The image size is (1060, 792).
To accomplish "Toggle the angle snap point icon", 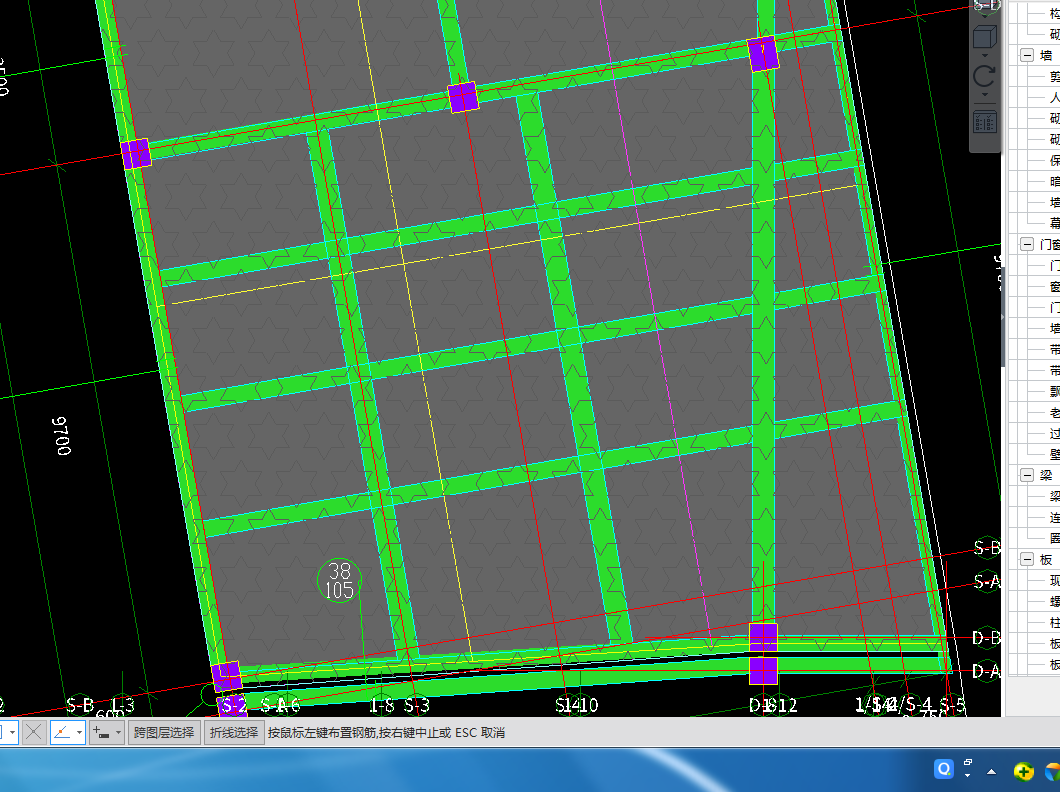I will [62, 732].
